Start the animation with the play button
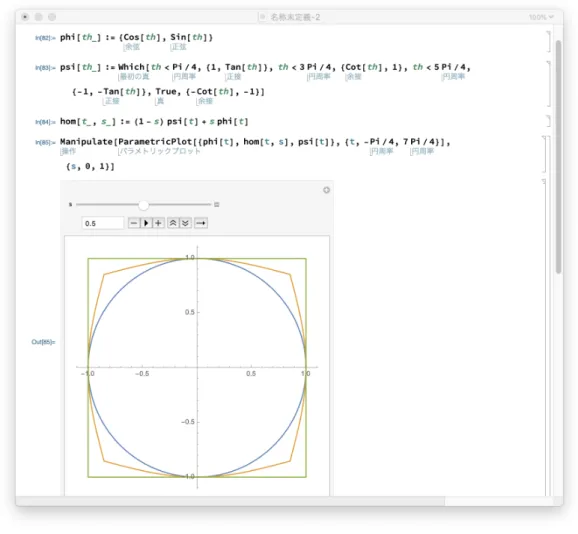 tap(146, 223)
